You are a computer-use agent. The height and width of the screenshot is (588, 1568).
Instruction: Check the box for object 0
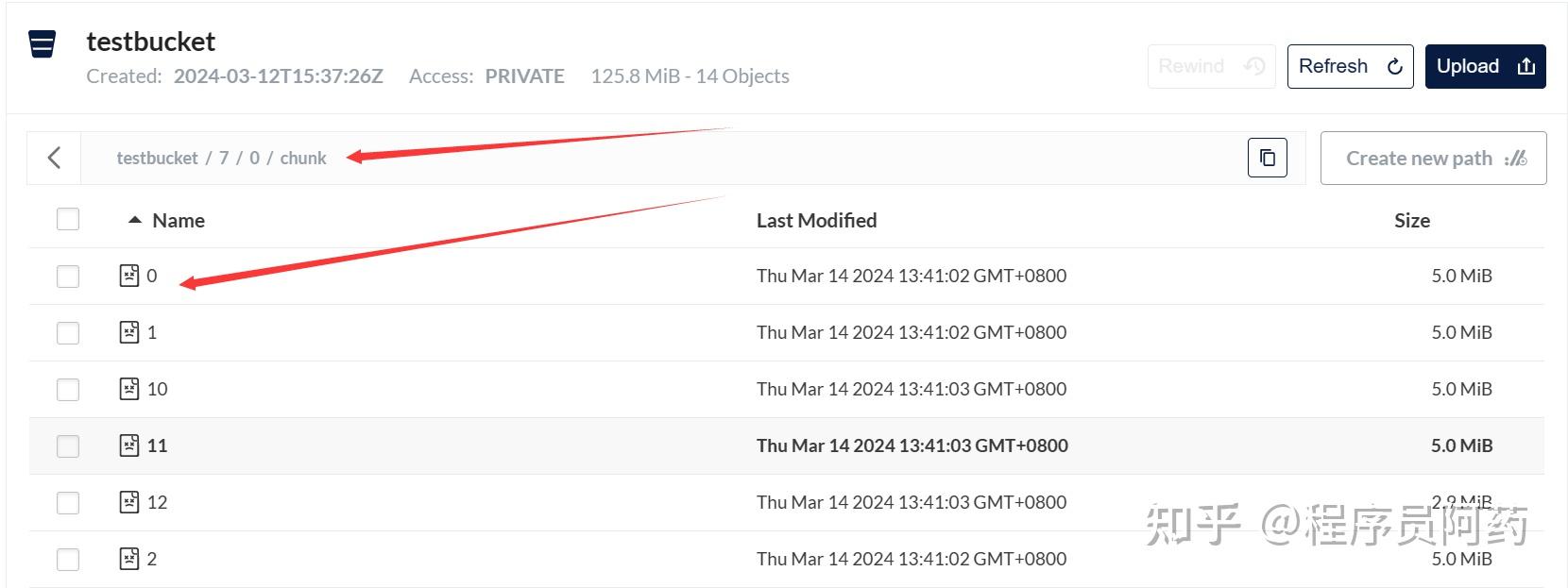click(x=68, y=276)
